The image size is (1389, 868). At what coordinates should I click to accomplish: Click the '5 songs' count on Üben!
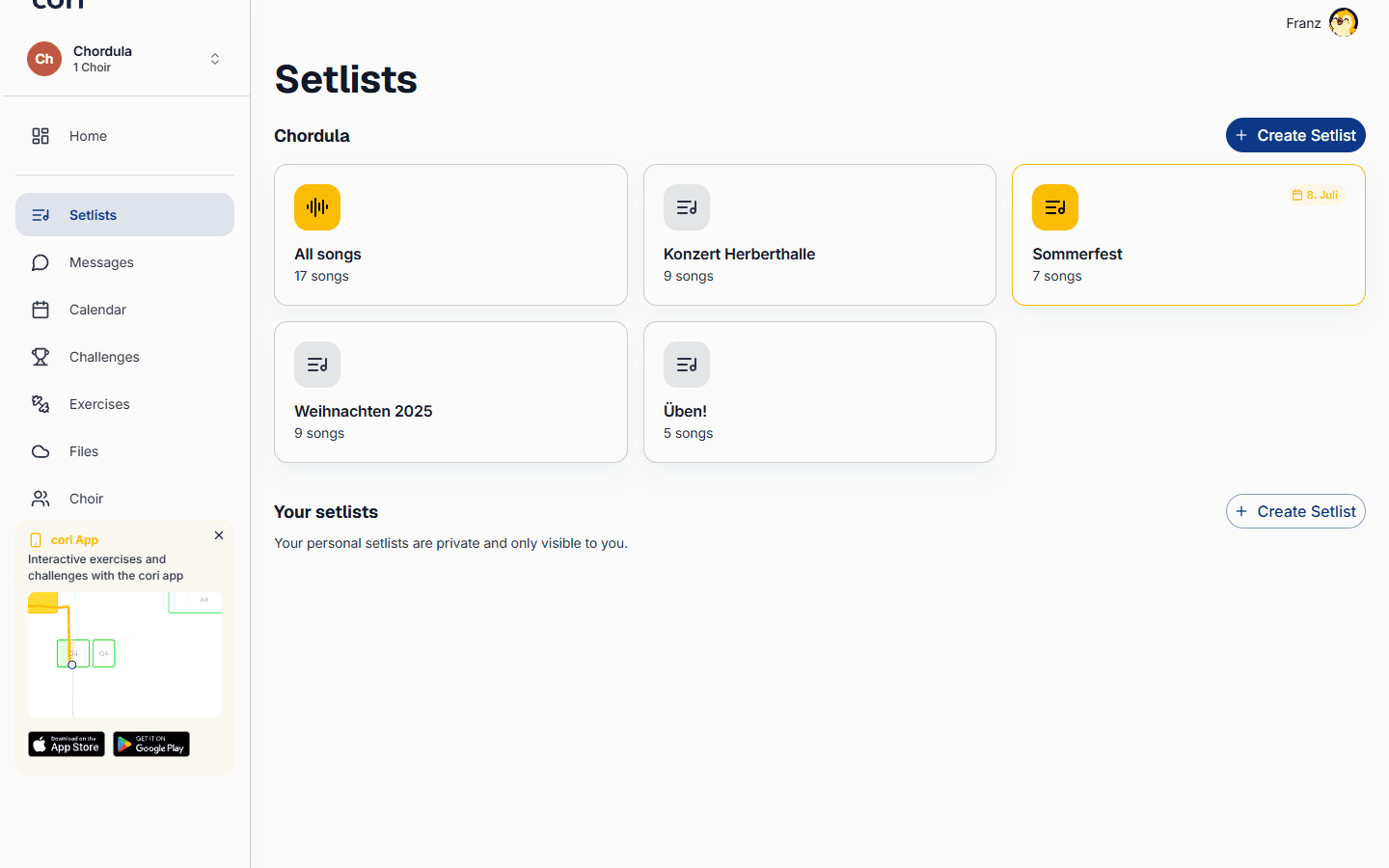[x=689, y=433]
